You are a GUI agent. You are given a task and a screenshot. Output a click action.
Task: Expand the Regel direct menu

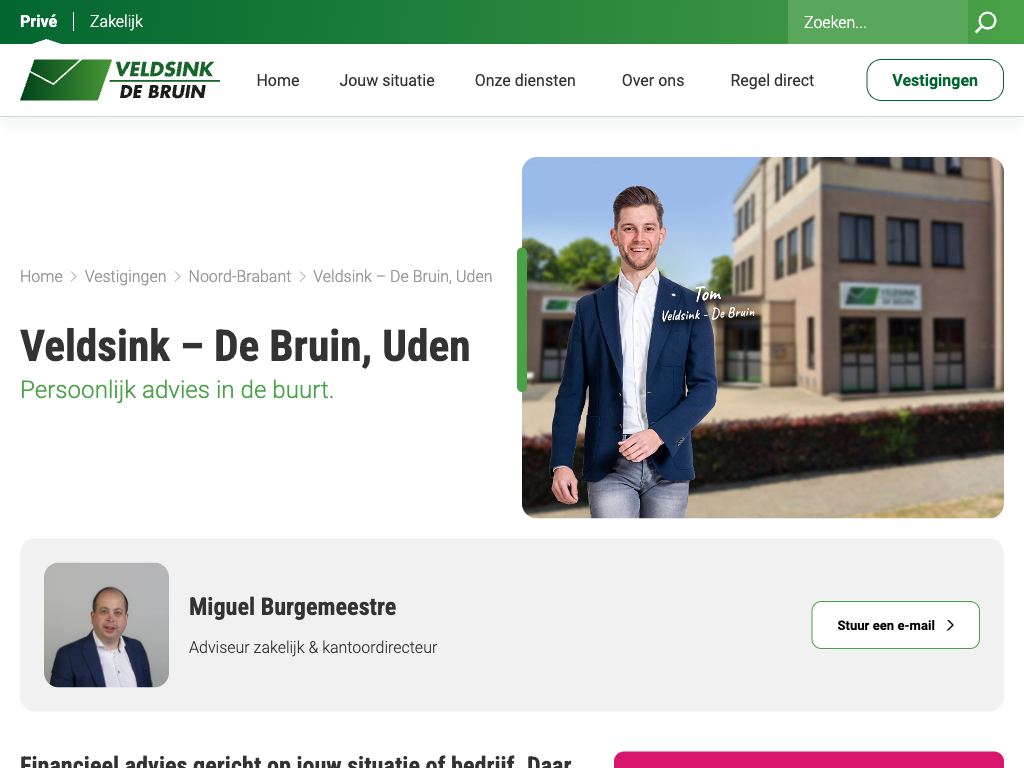tap(772, 80)
